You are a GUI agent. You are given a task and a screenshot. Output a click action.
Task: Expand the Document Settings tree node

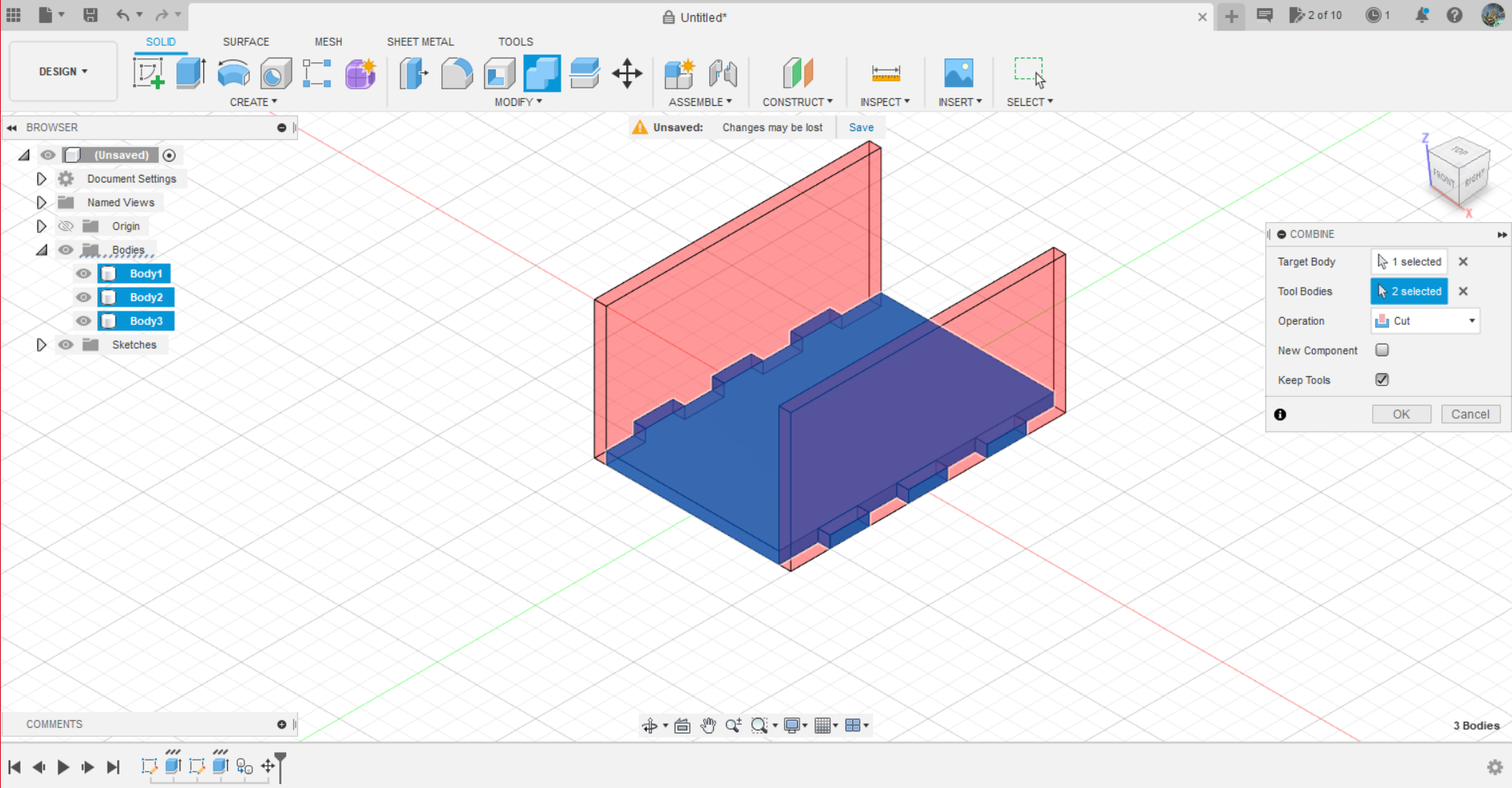pyautogui.click(x=41, y=179)
